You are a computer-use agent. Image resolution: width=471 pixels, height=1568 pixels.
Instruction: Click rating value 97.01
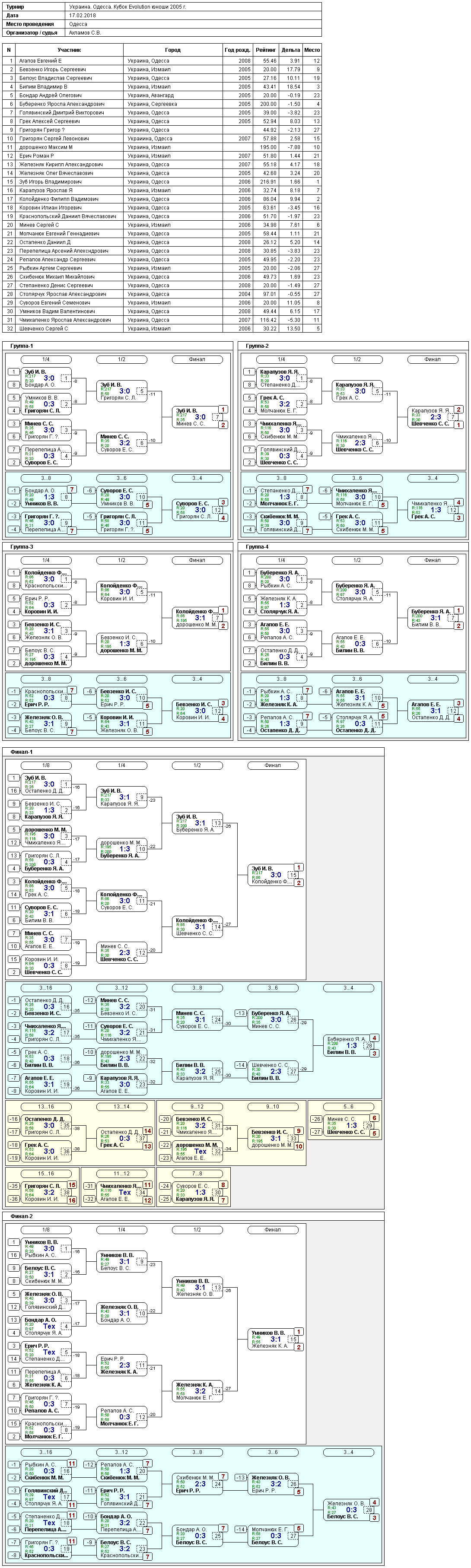[270, 294]
